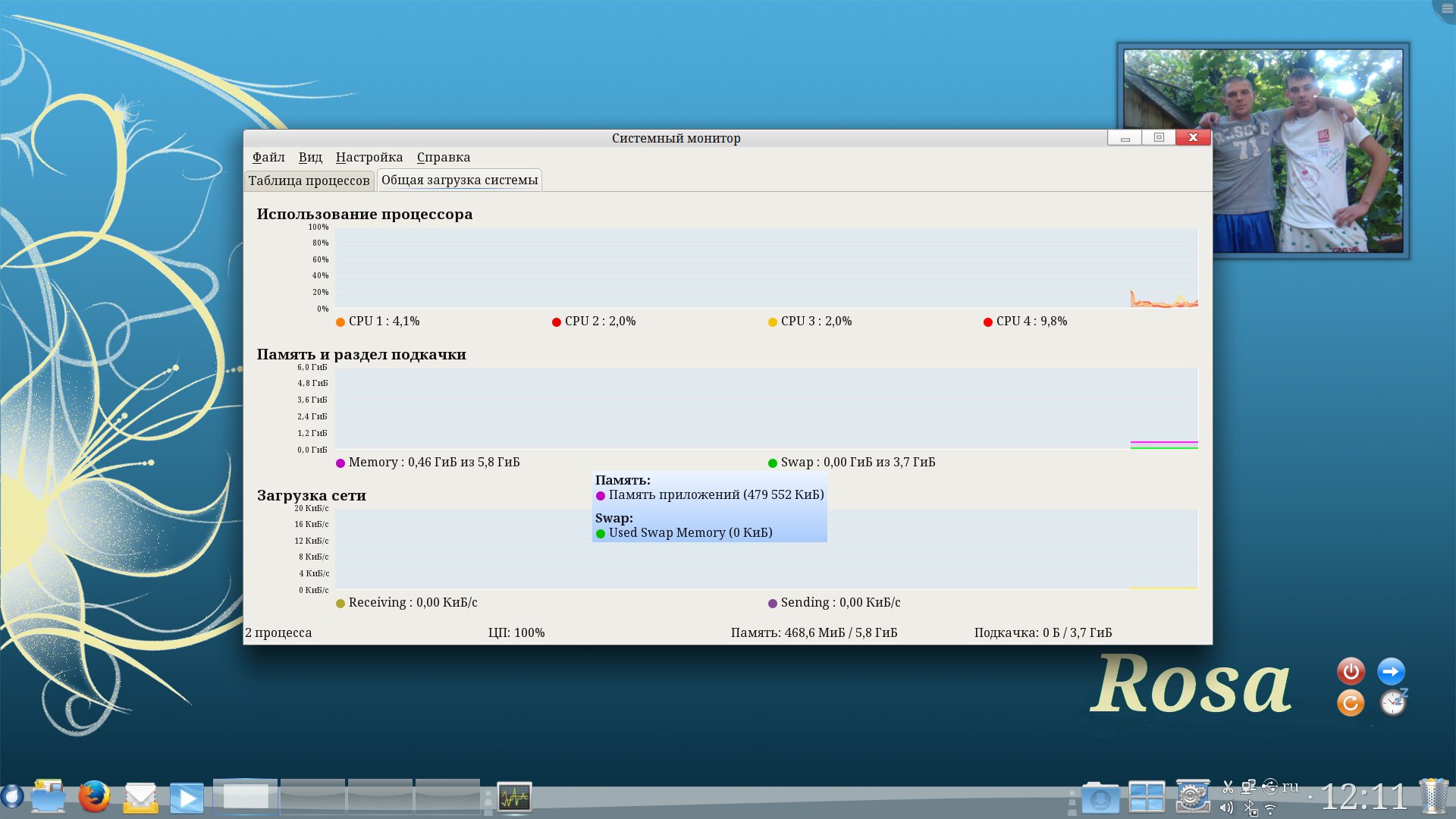Open the file manager folder icon
The height and width of the screenshot is (819, 1456).
49,797
